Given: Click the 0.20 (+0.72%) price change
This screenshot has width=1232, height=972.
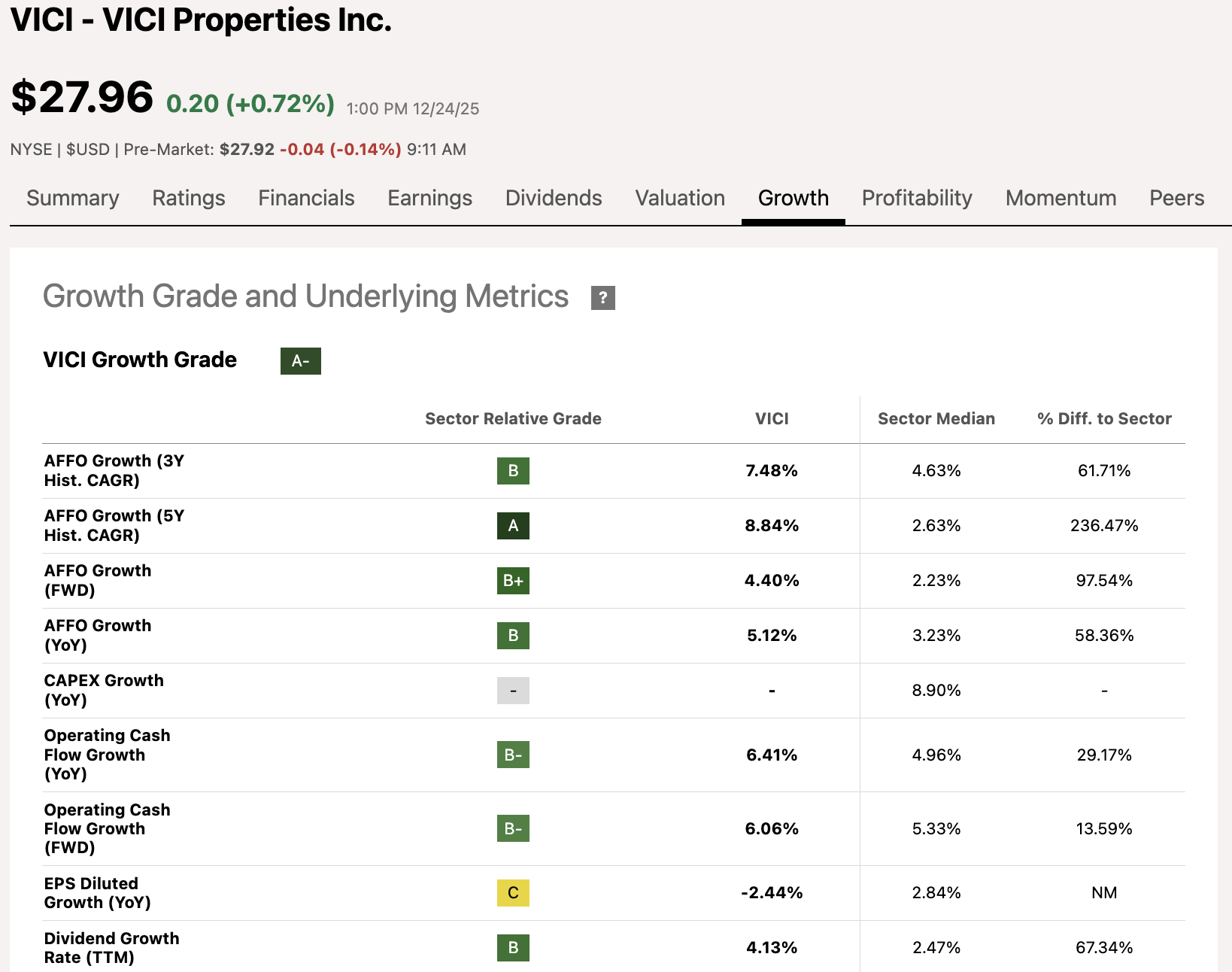Looking at the screenshot, I should 250,104.
